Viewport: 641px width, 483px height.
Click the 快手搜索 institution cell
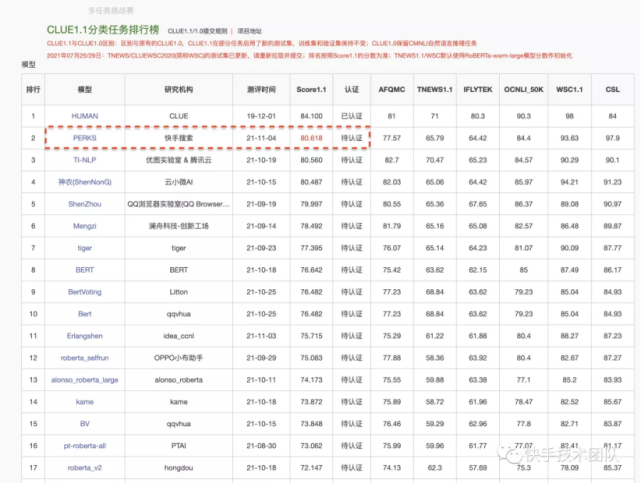point(179,138)
